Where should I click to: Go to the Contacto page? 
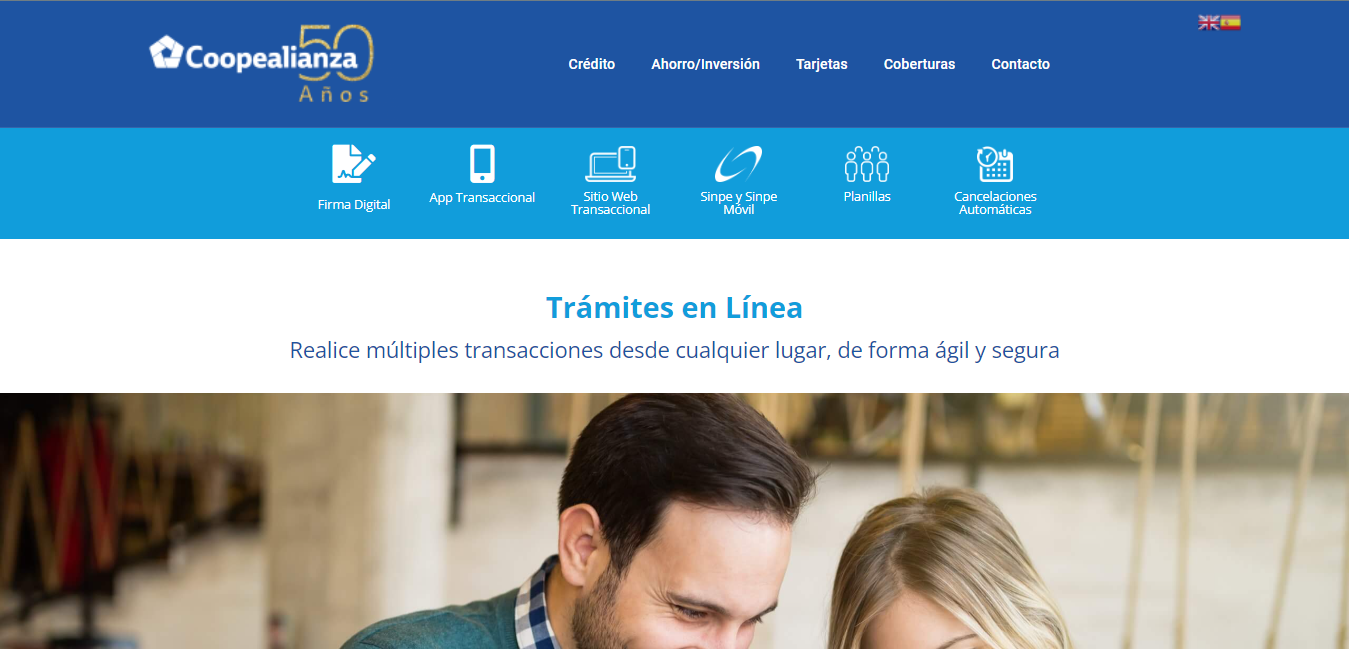coord(1020,64)
